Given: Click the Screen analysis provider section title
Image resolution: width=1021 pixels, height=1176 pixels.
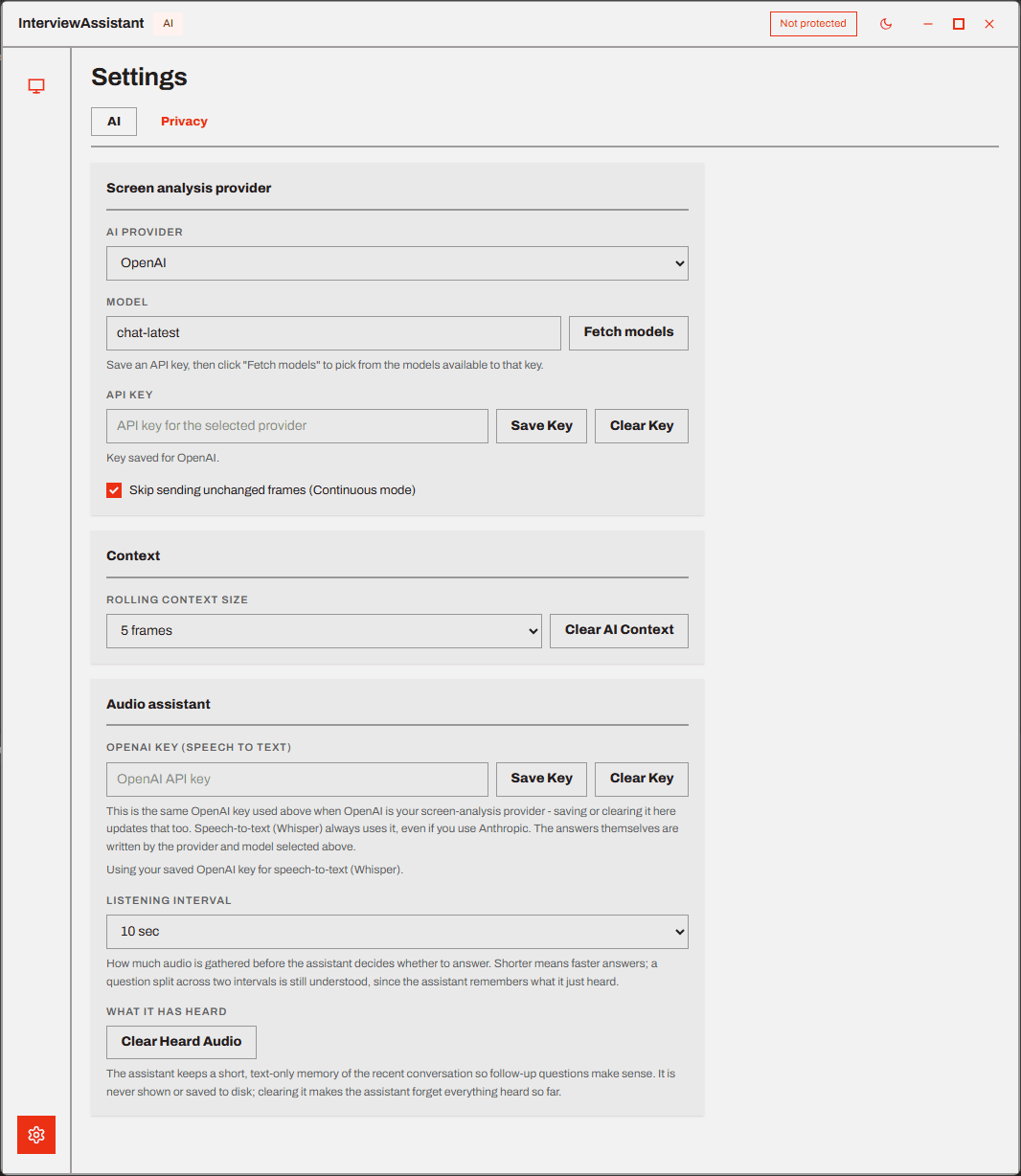Looking at the screenshot, I should point(189,189).
